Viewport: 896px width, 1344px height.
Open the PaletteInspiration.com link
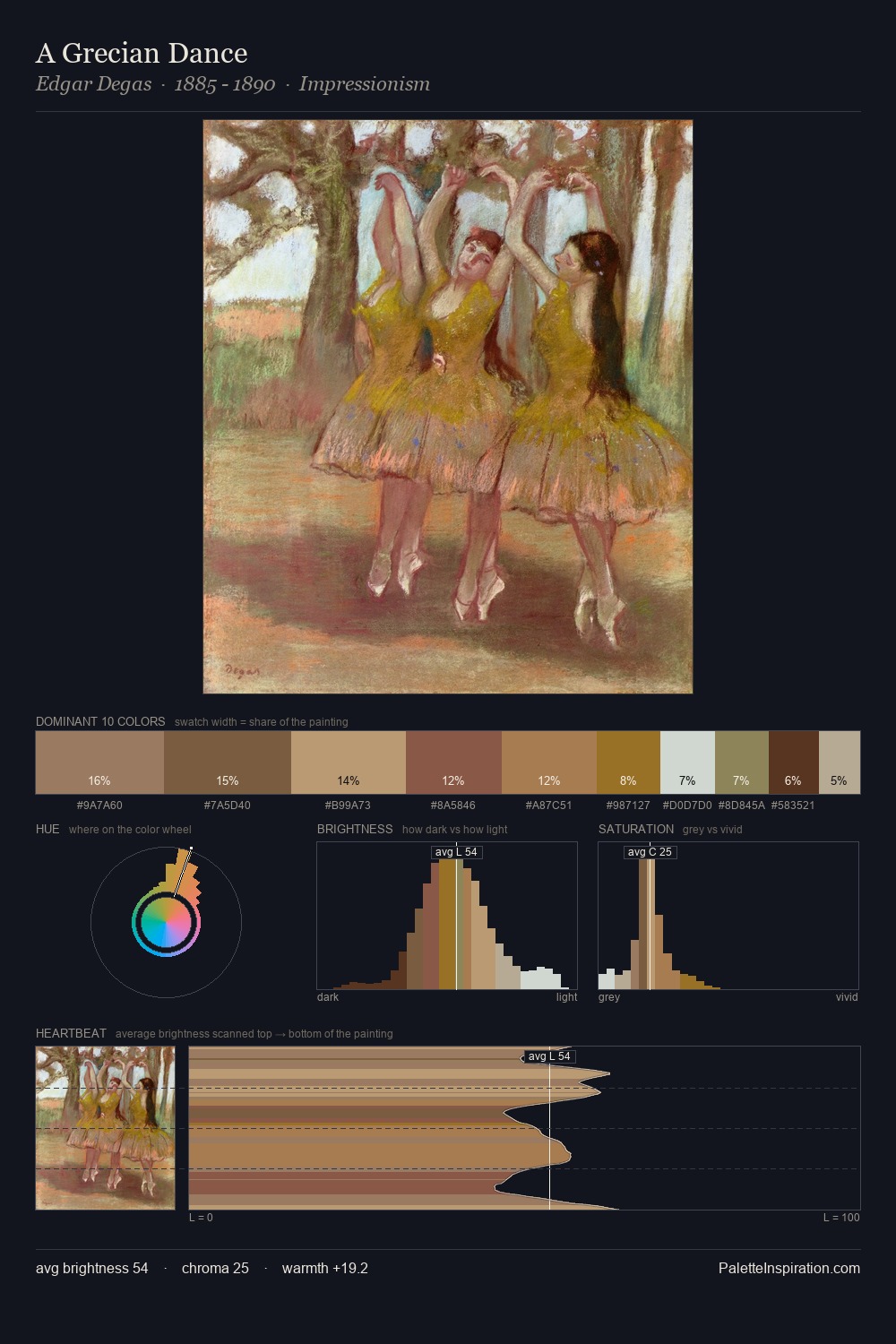point(789,1268)
